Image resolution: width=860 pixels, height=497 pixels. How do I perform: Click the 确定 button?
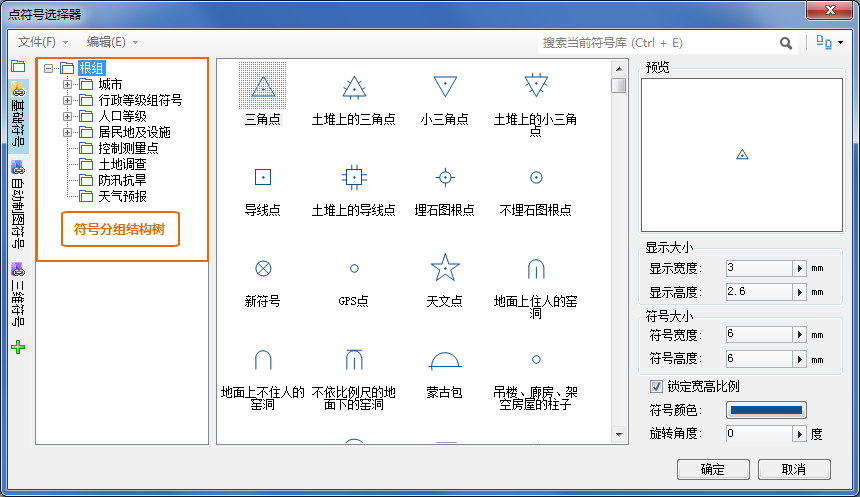[x=713, y=469]
